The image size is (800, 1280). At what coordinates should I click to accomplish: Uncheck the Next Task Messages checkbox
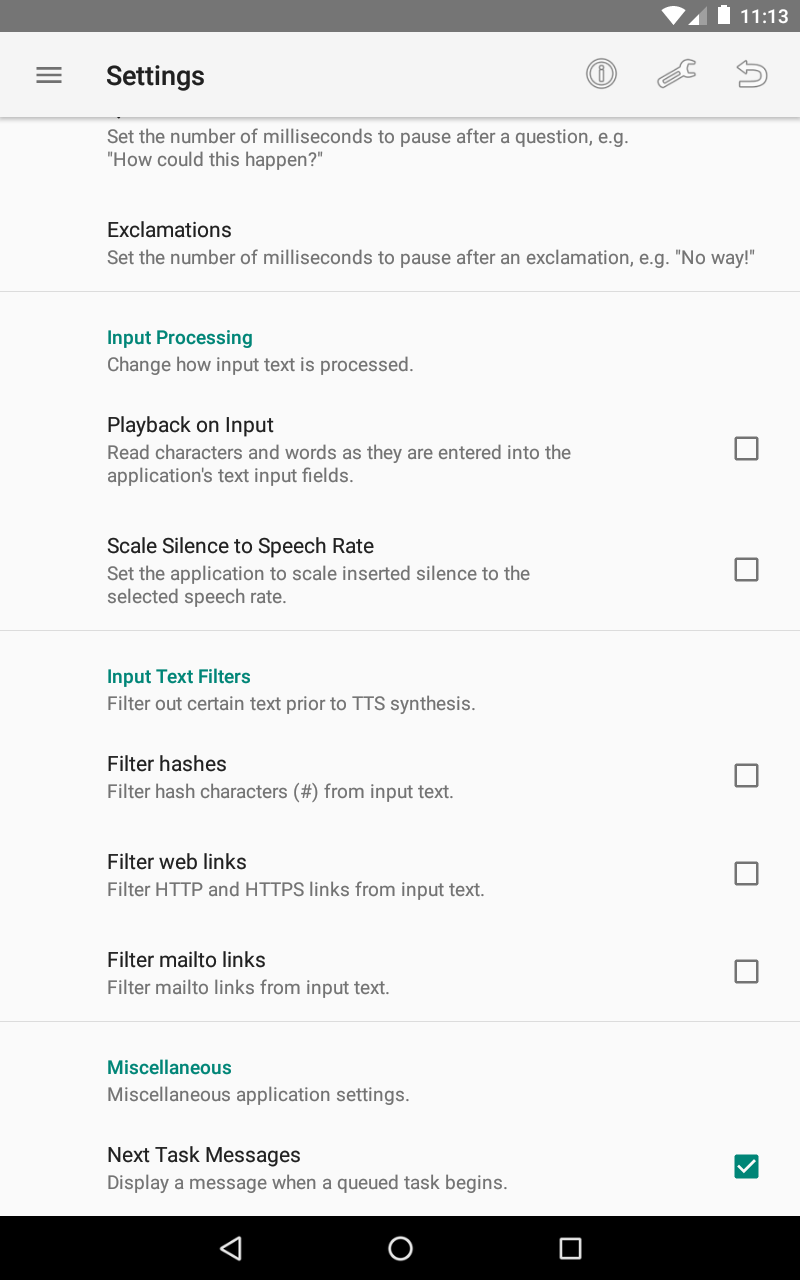(x=746, y=1167)
